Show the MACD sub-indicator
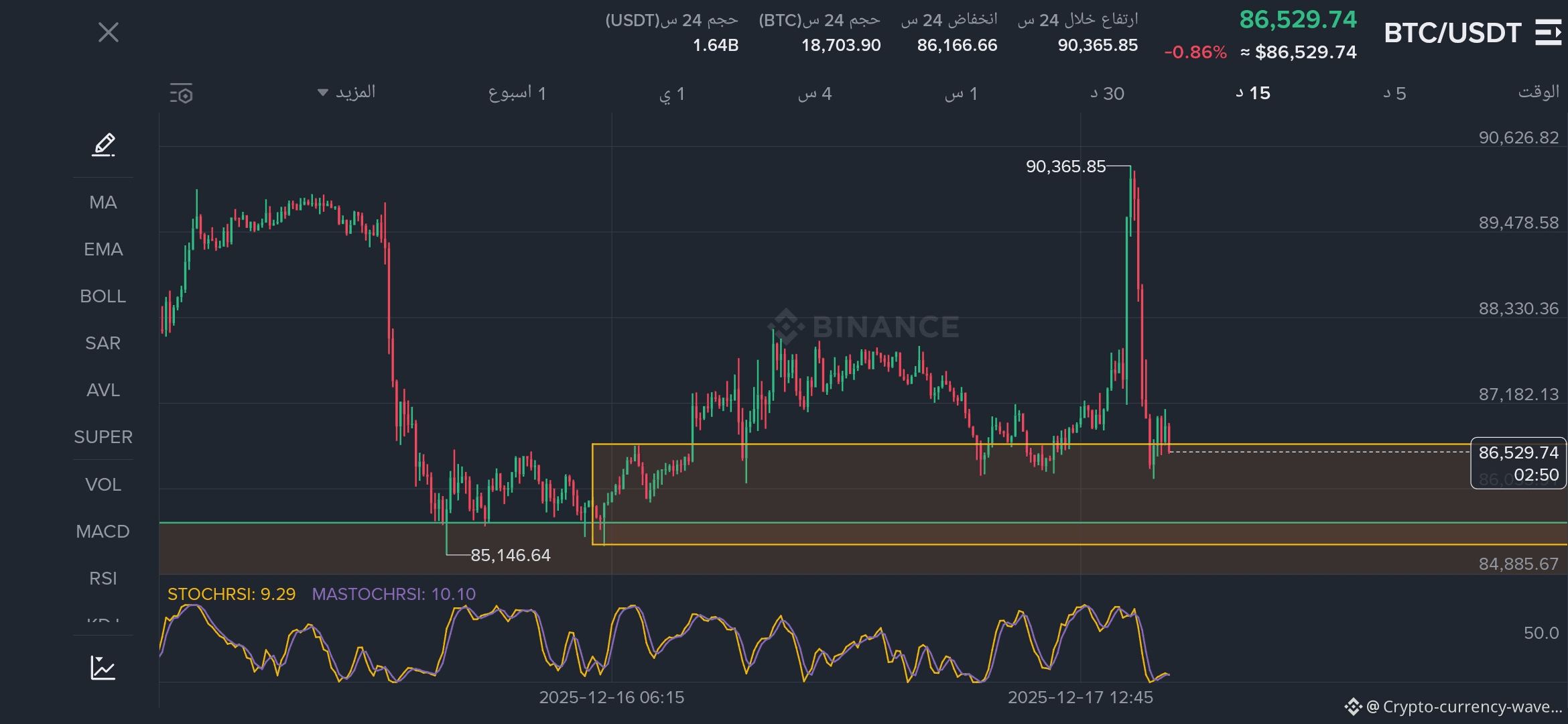Screen dimensions: 1568x724 click(x=103, y=532)
